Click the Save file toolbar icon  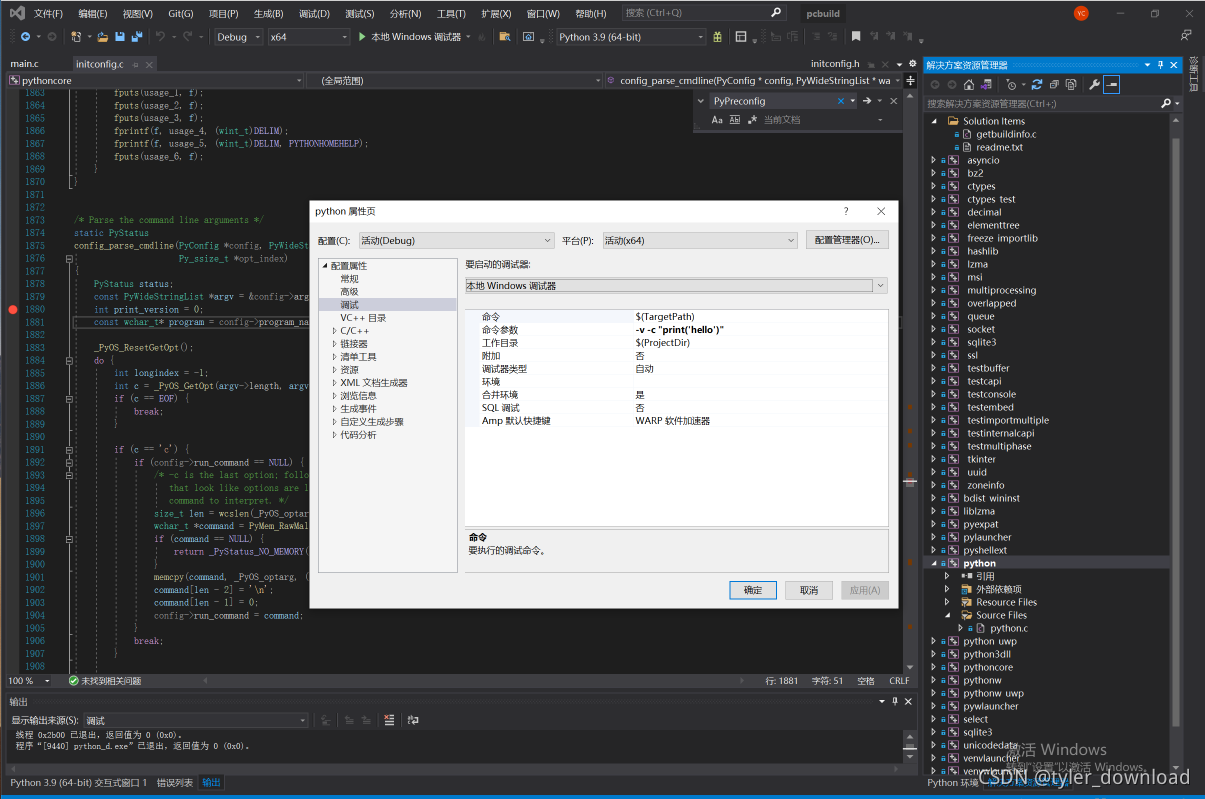point(120,37)
